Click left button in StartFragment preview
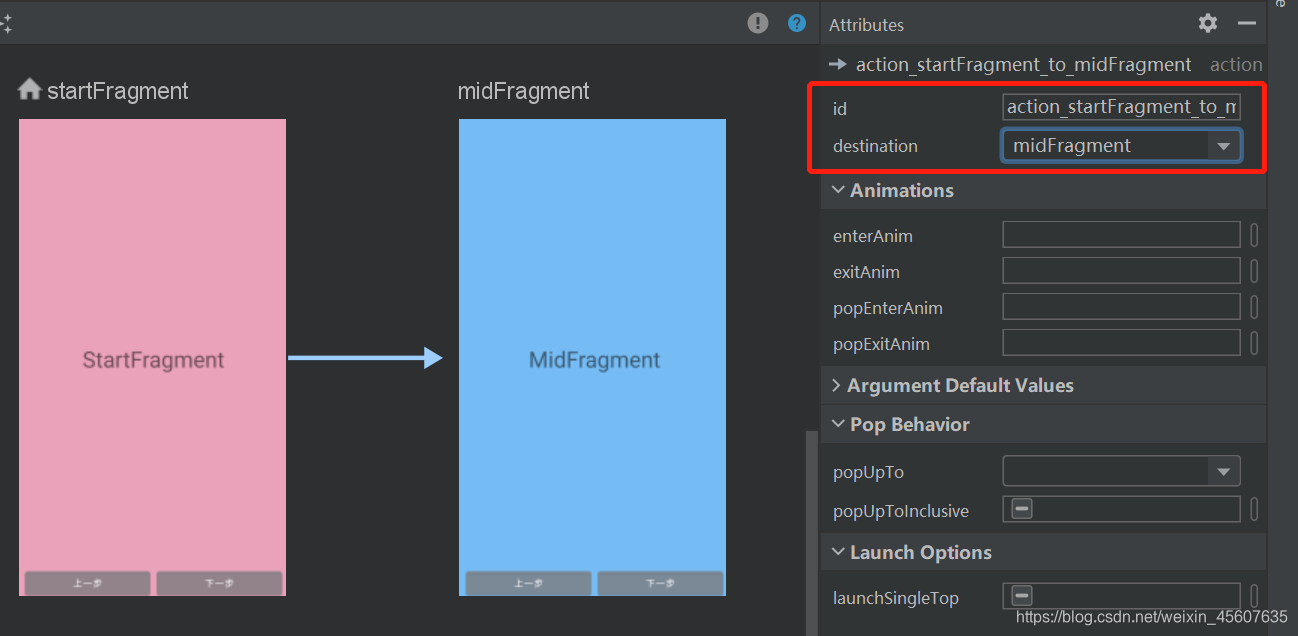 [x=87, y=583]
